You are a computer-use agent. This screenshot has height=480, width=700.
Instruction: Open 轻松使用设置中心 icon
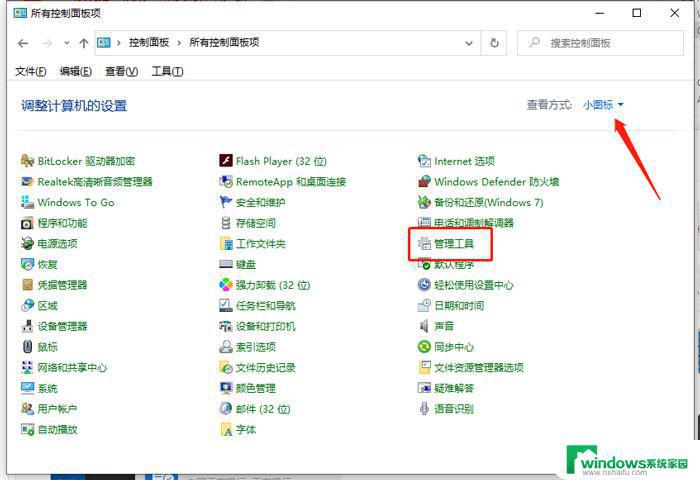tap(424, 285)
